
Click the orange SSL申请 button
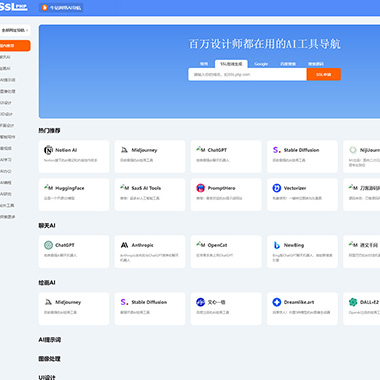coord(323,74)
